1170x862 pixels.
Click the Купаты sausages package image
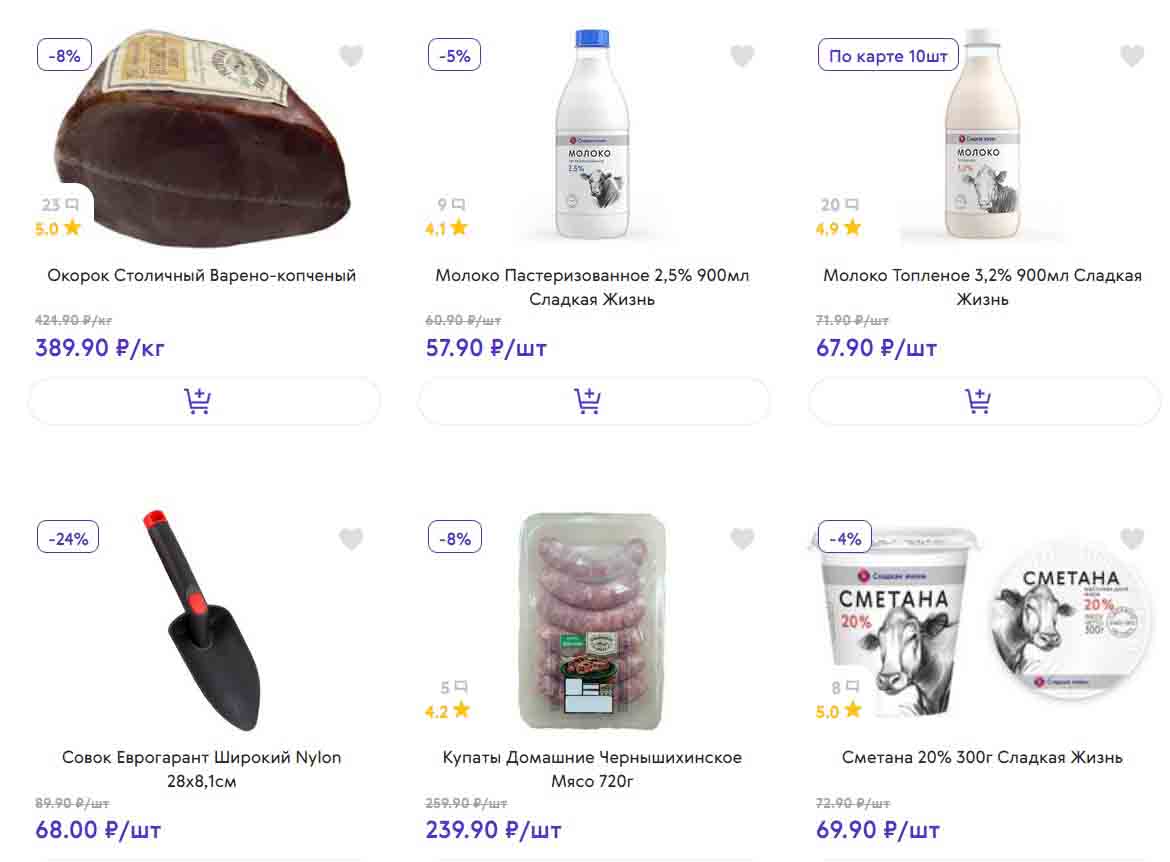pos(592,620)
